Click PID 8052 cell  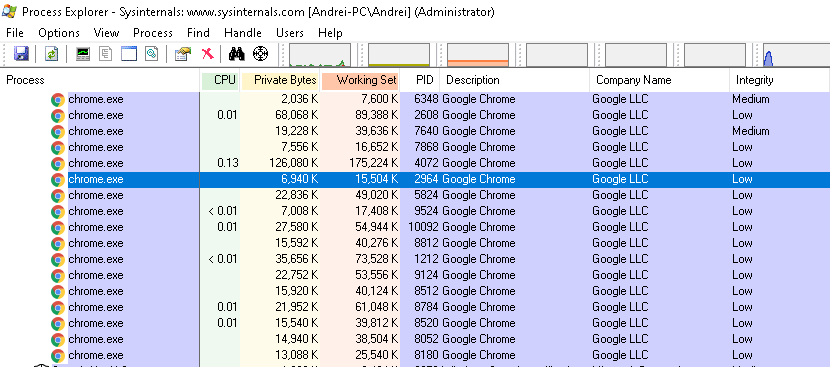[x=426, y=338]
